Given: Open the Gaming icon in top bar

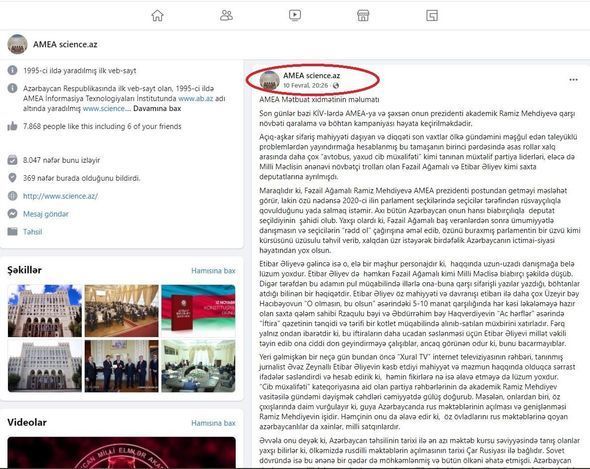Looking at the screenshot, I should pyautogui.click(x=432, y=15).
